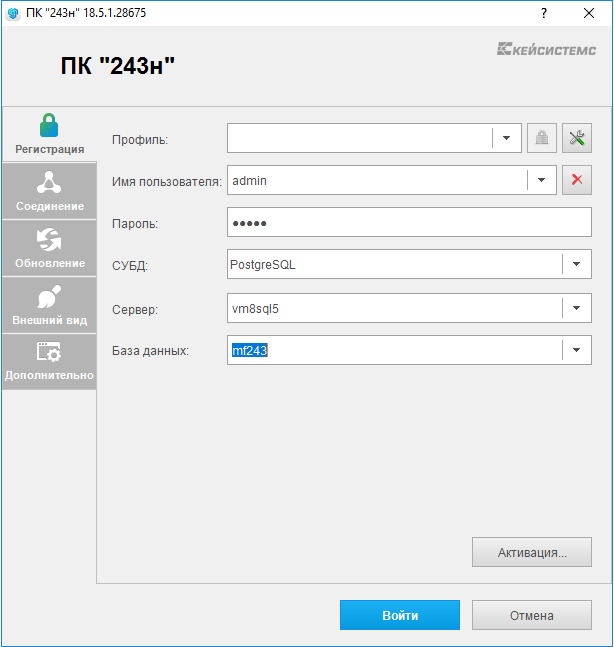Go to the Внешний вид tab
614x647 pixels.
(x=49, y=305)
